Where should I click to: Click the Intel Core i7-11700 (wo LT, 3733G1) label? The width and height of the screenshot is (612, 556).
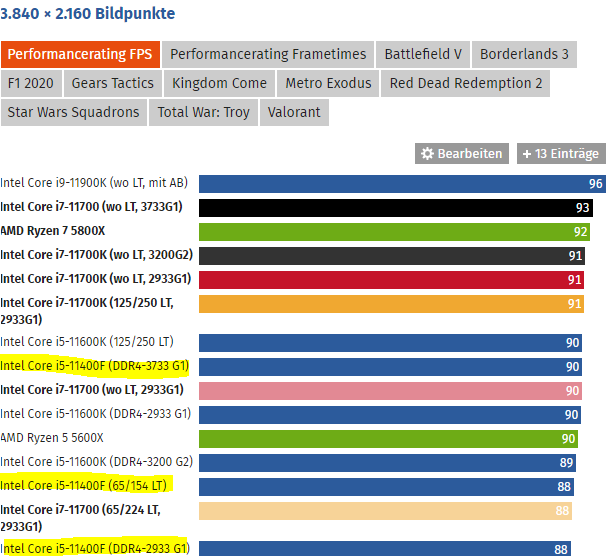[x=91, y=207]
